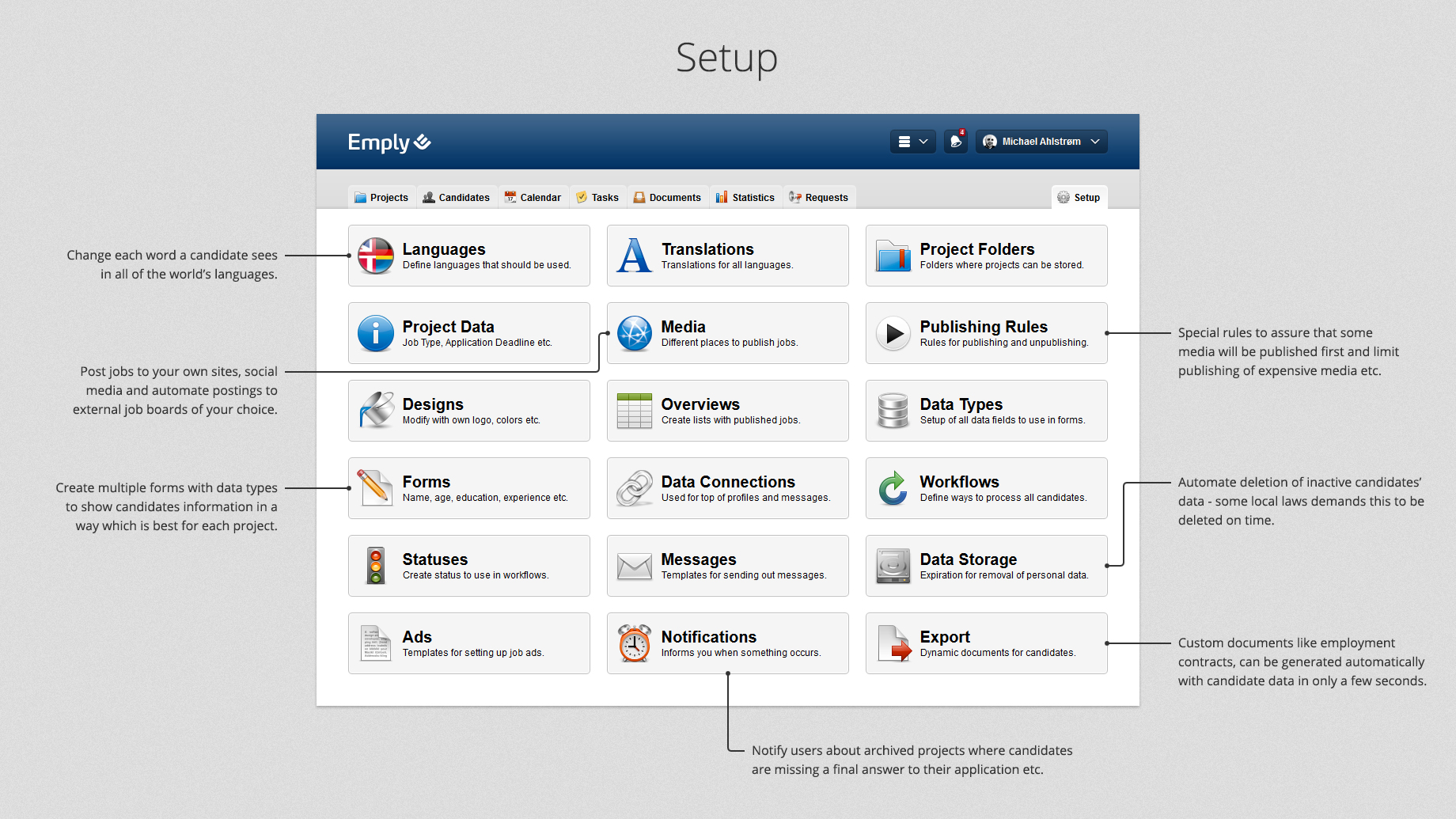Click the Media globe icon

[635, 333]
